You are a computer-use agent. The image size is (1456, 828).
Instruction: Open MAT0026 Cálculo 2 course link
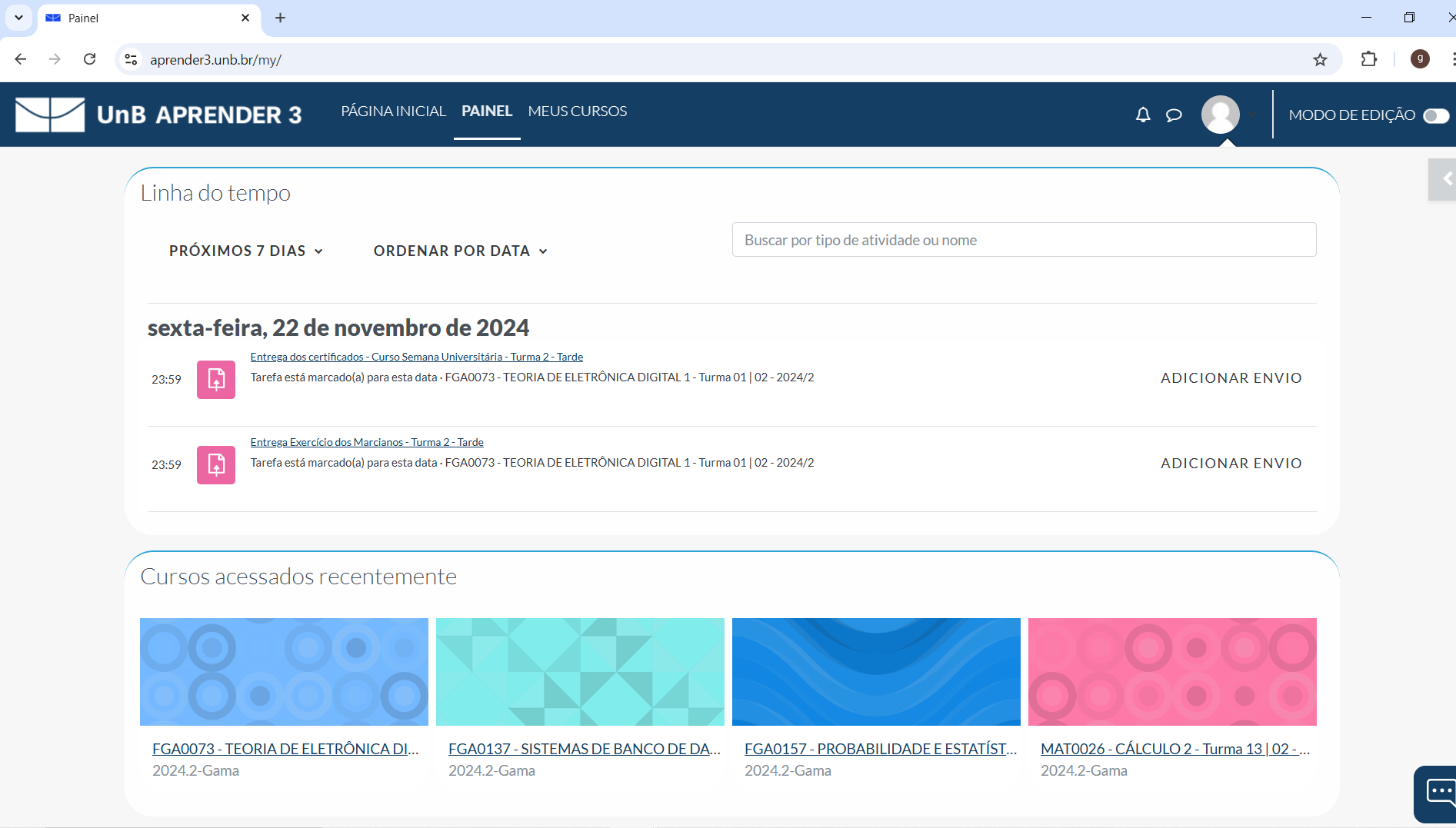(1175, 749)
